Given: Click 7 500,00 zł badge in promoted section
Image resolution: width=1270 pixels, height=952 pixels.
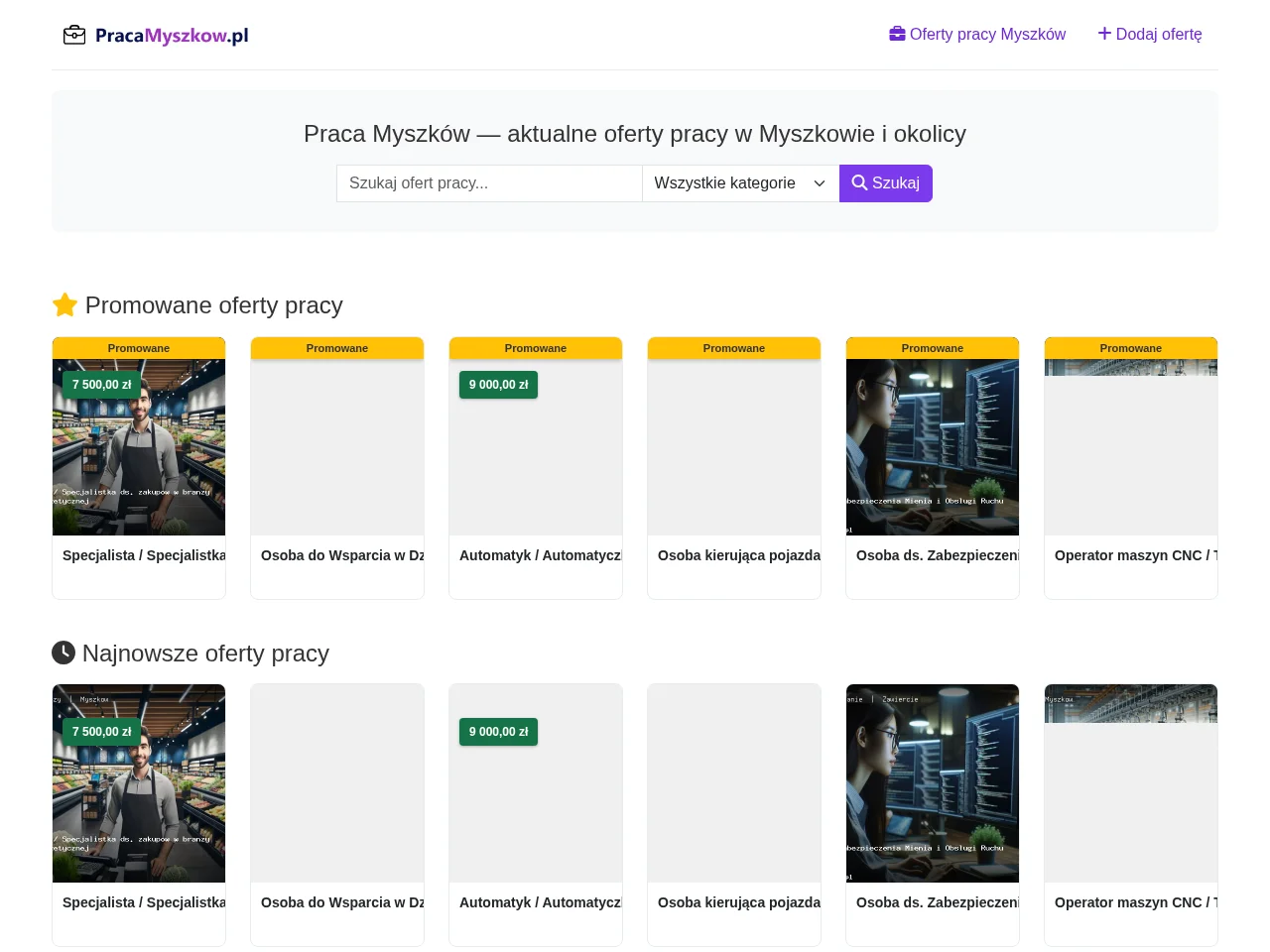Looking at the screenshot, I should [x=101, y=385].
